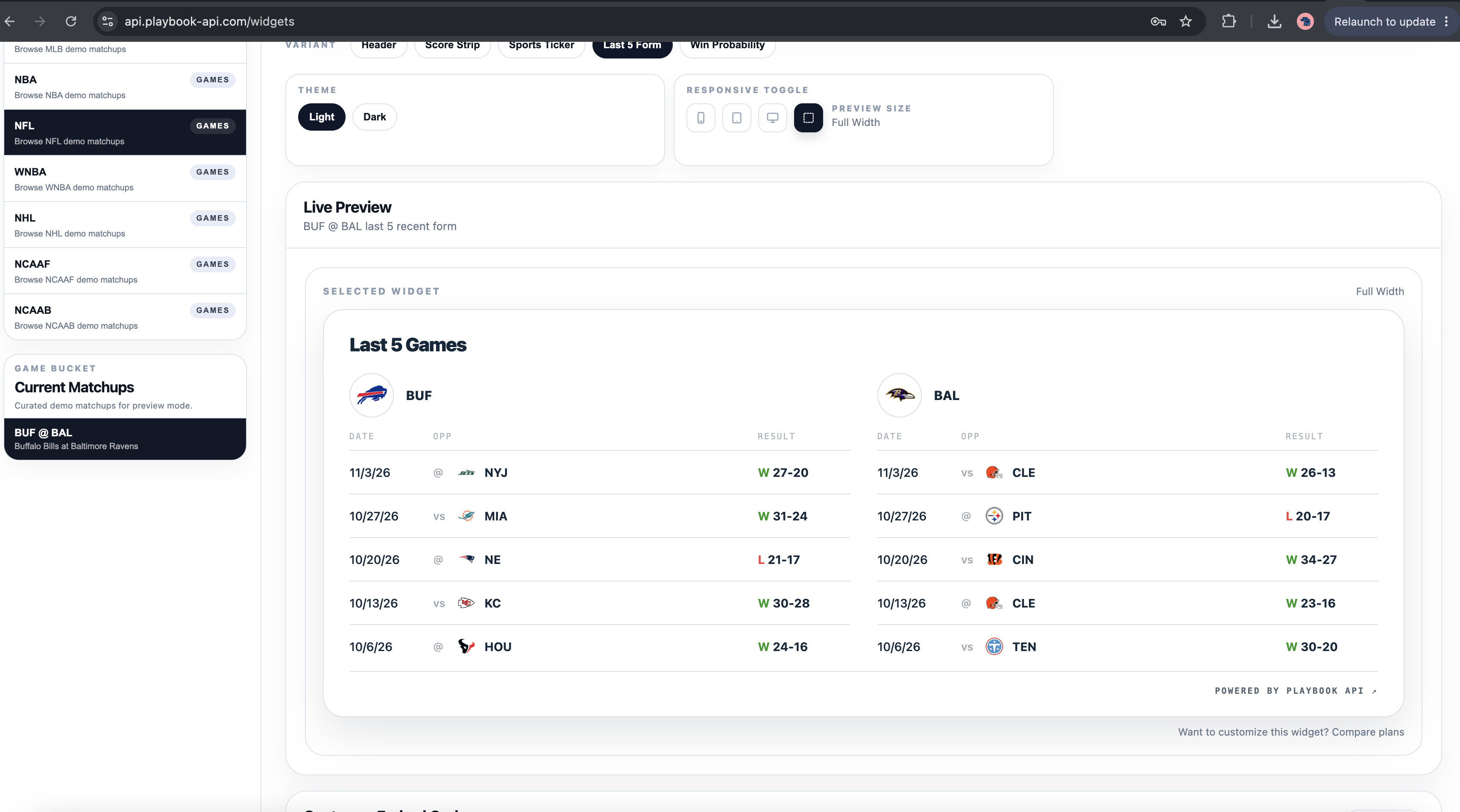Click the W 30-20 result
1460x812 pixels.
pyautogui.click(x=1311, y=646)
